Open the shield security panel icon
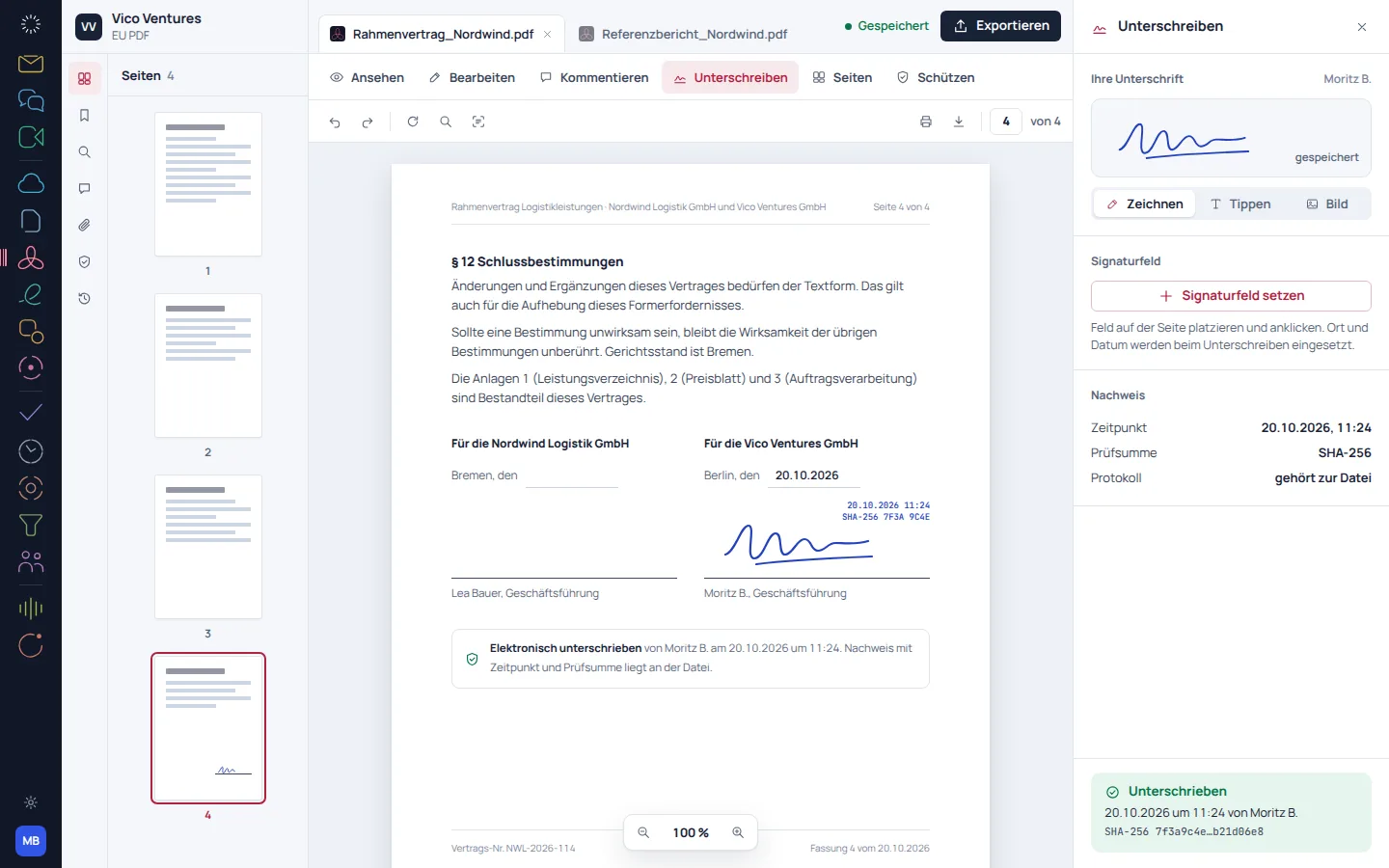The height and width of the screenshot is (868, 1389). [x=85, y=261]
